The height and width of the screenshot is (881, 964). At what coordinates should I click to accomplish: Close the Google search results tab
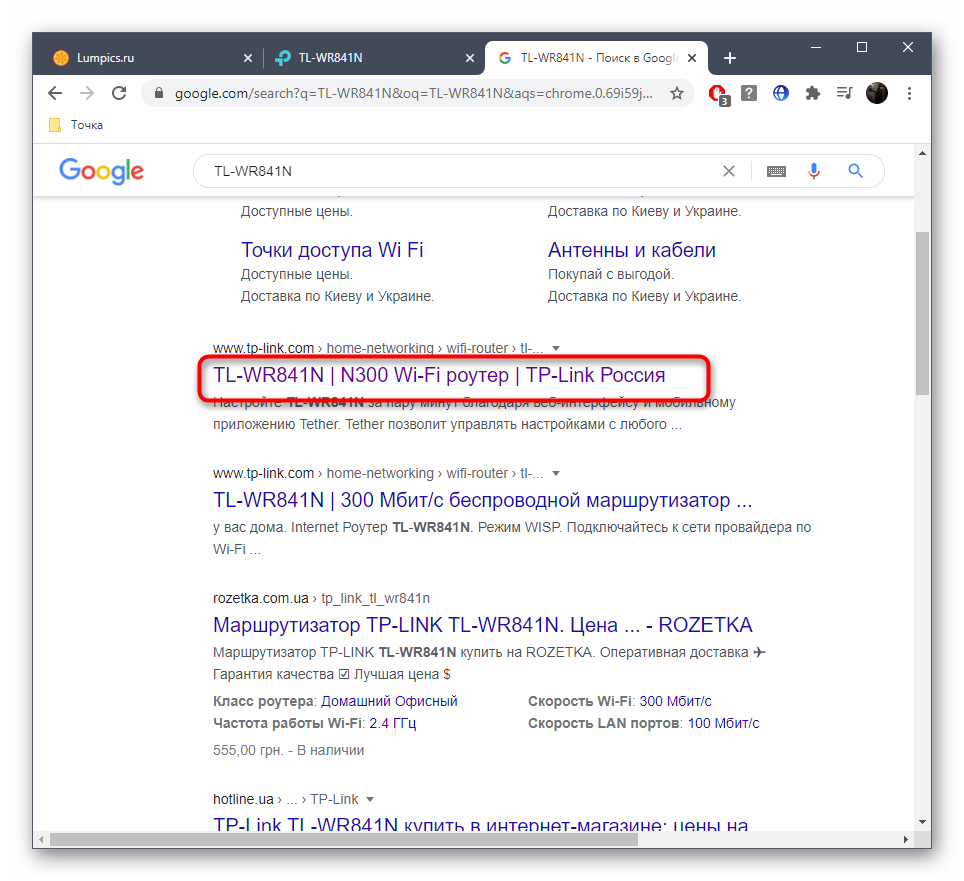tap(692, 58)
